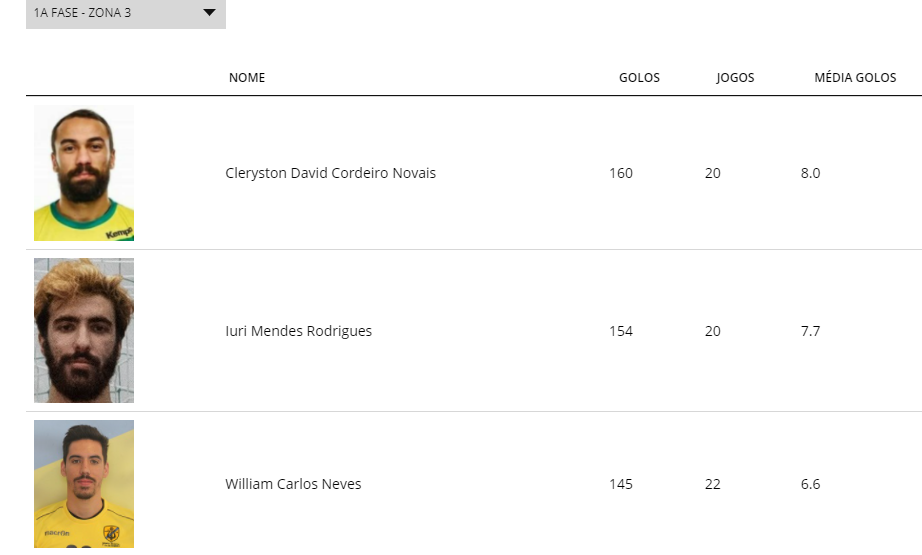Select the 154 goals value for Iuri
The image size is (922, 555).
click(x=621, y=331)
